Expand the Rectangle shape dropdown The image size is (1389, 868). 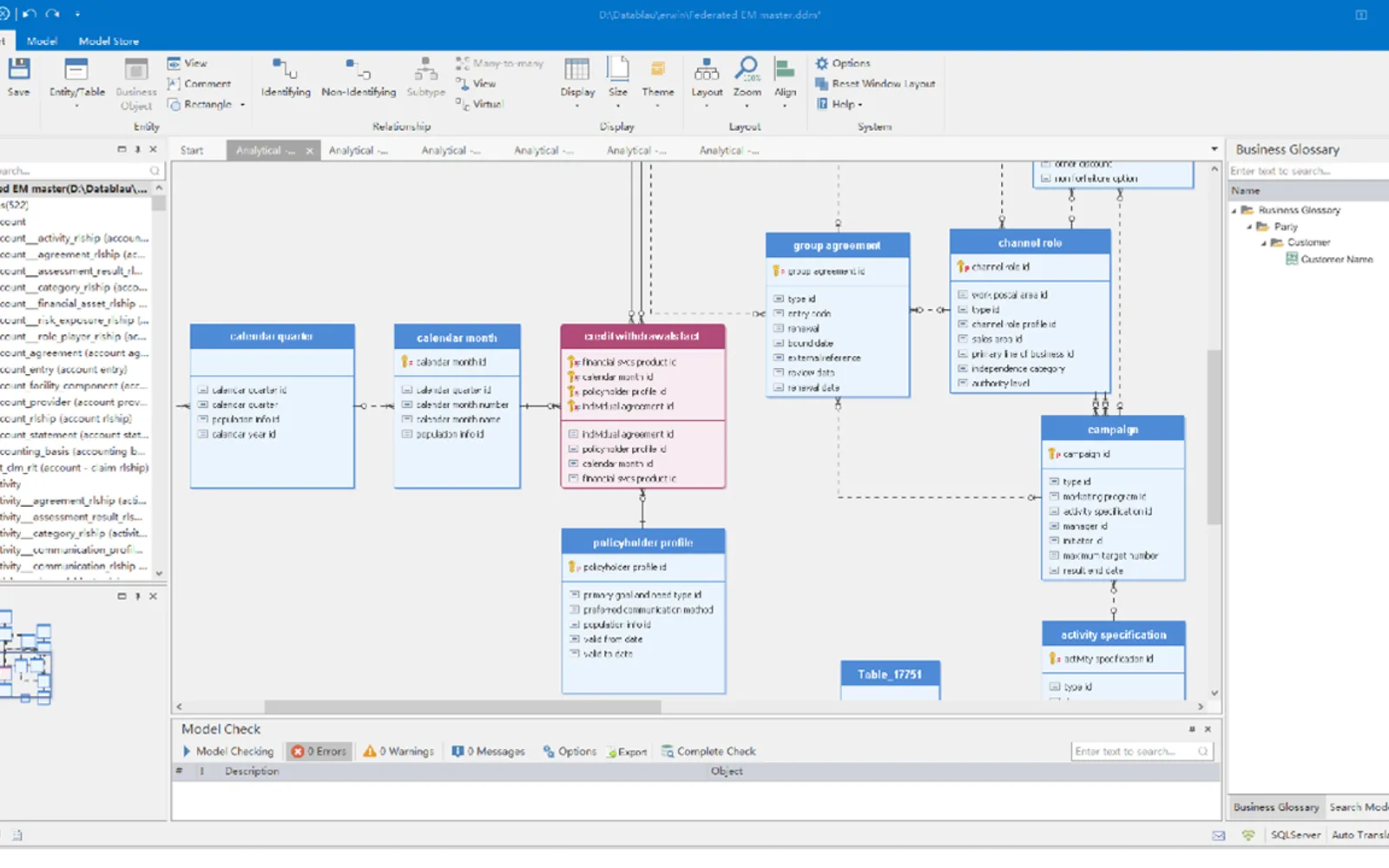point(242,105)
